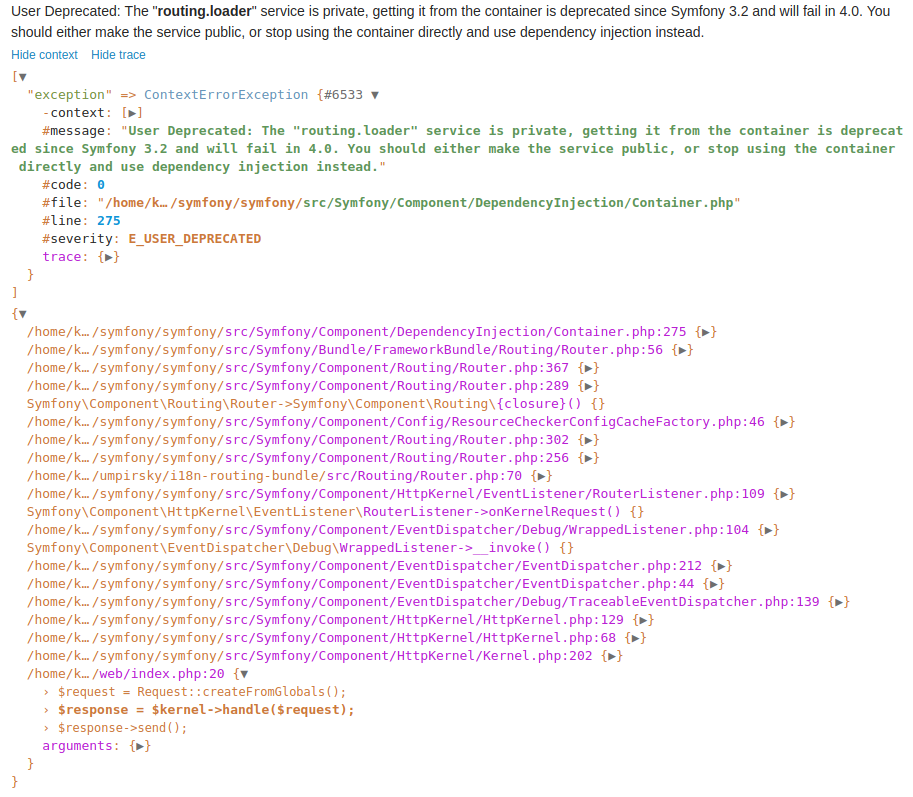The image size is (913, 797).
Task: Click the ContextErrorException class name
Action: [x=226, y=95]
